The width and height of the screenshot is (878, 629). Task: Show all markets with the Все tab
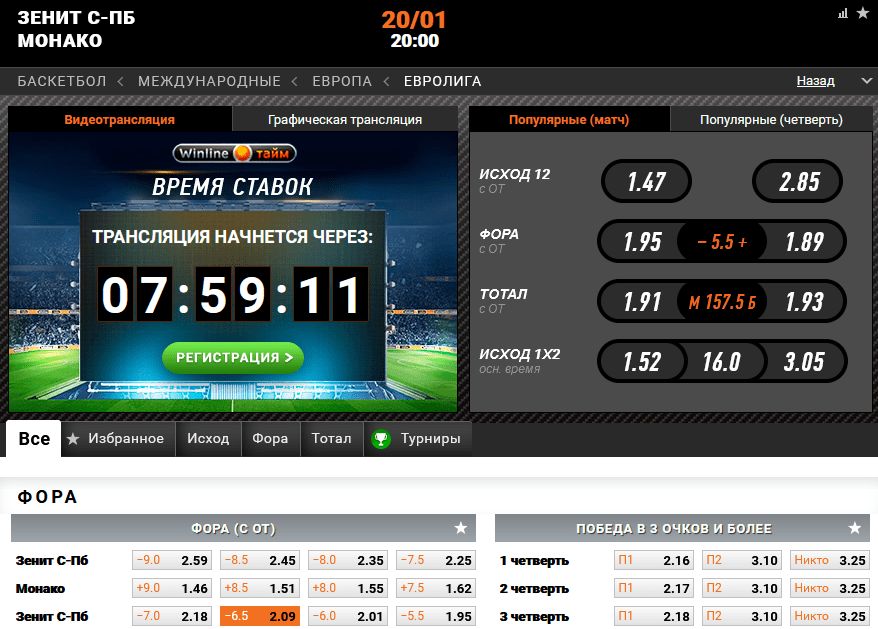pyautogui.click(x=34, y=439)
